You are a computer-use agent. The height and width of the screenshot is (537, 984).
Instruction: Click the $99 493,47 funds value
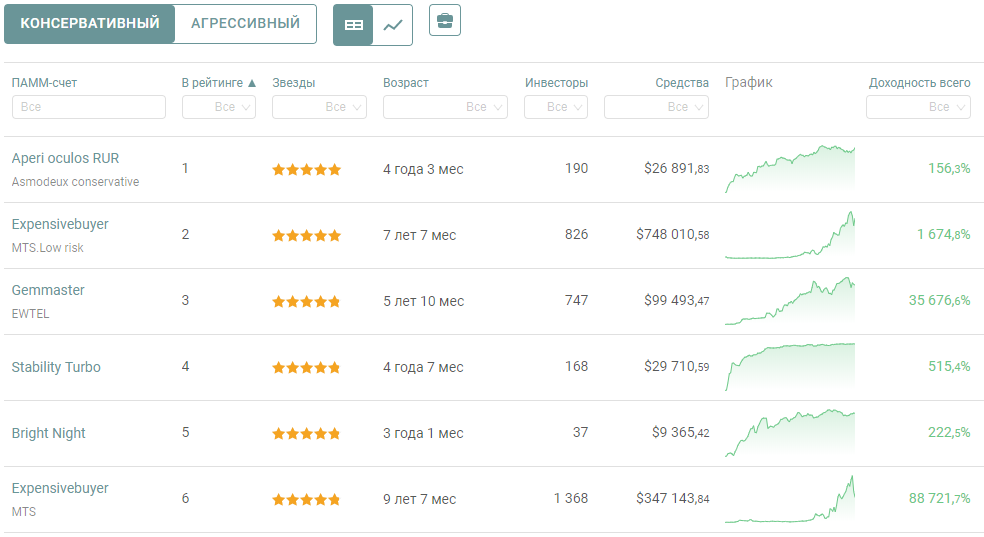[x=676, y=300]
